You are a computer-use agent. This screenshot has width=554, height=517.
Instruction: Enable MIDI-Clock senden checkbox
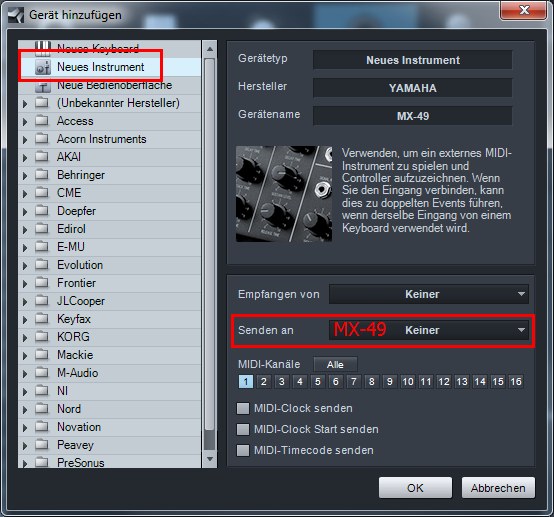click(243, 408)
